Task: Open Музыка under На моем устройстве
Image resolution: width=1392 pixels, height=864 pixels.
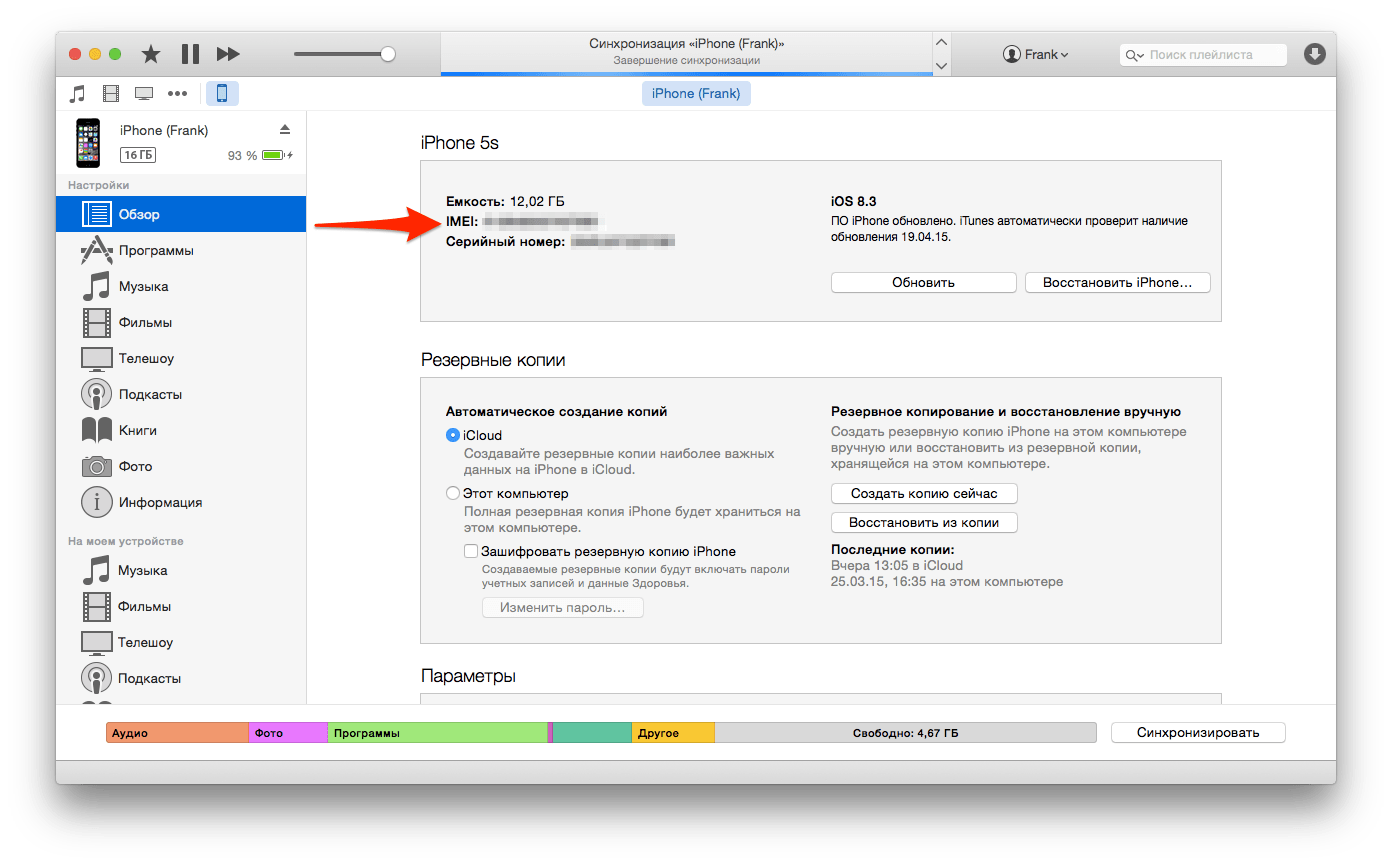Action: point(181,570)
